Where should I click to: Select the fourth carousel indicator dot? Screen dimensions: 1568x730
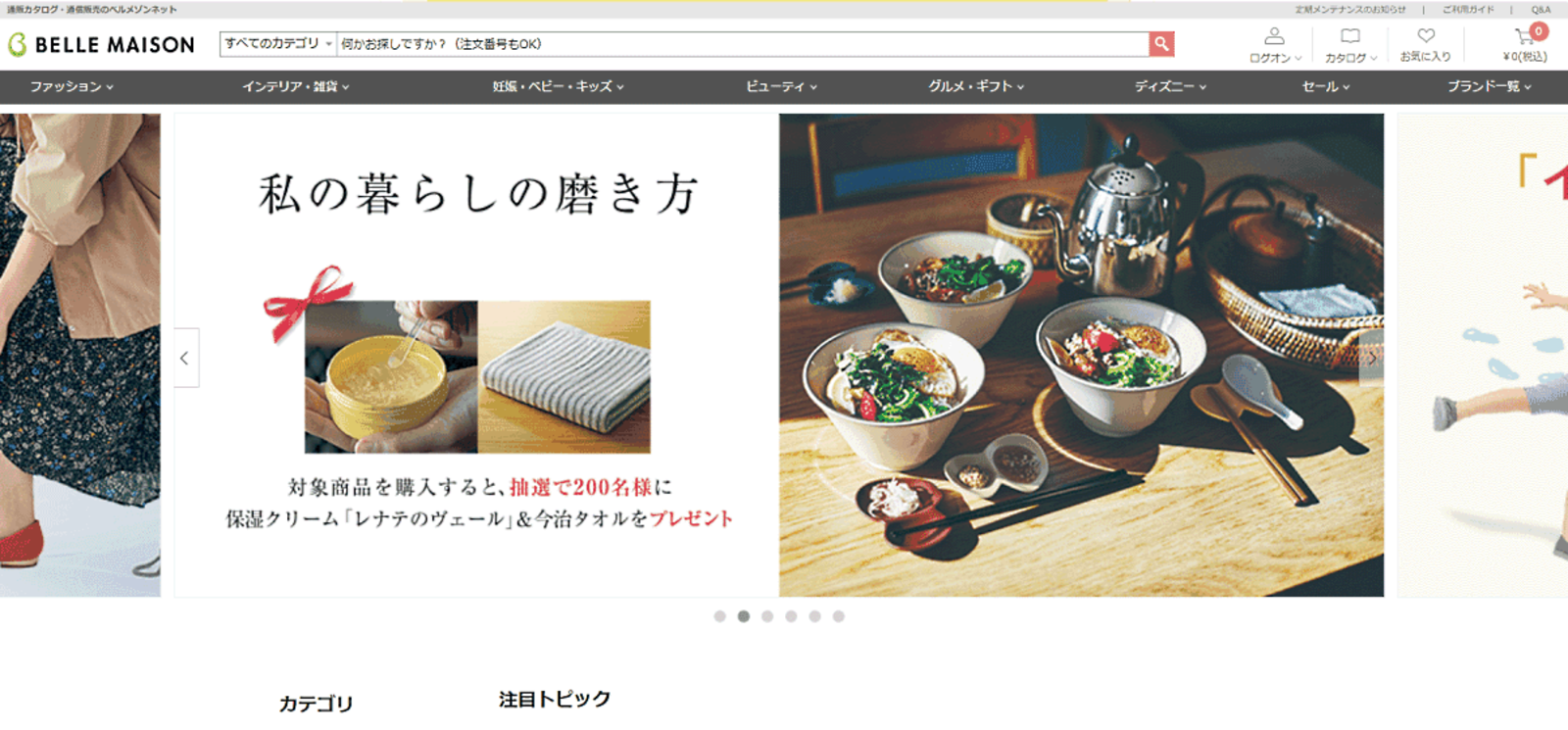pos(791,616)
